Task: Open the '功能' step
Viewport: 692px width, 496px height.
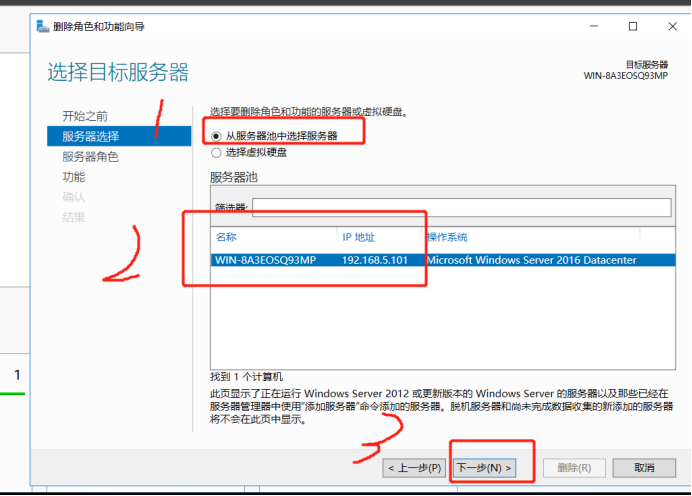Action: point(74,177)
